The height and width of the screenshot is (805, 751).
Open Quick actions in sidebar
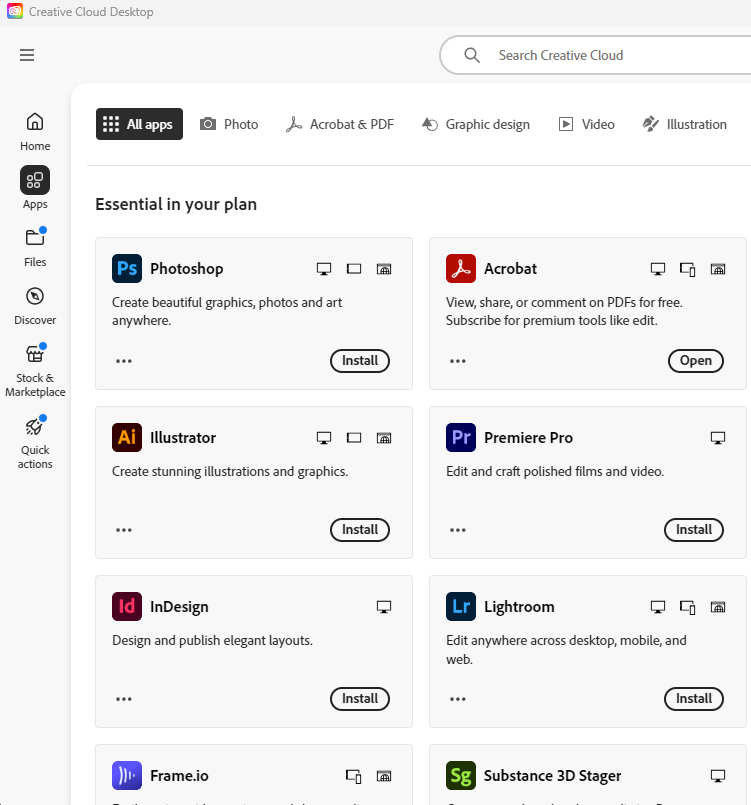[35, 443]
